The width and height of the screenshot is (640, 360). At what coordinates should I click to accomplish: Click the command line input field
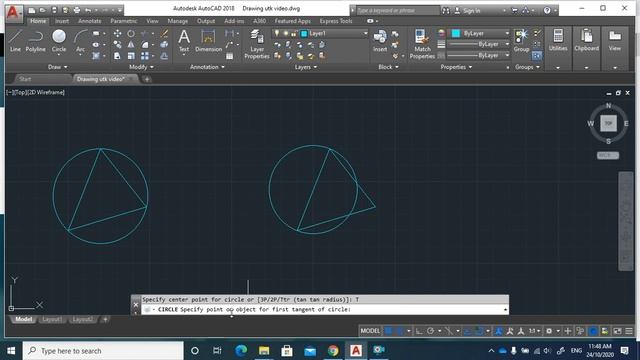[x=324, y=310]
